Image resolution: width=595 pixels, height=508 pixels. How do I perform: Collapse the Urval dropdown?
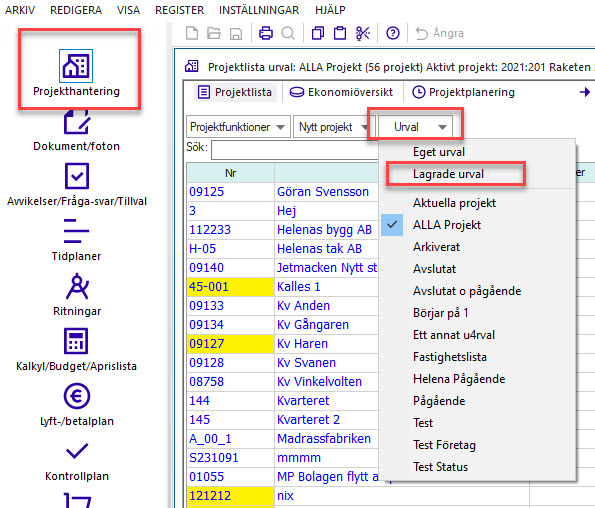click(x=415, y=127)
